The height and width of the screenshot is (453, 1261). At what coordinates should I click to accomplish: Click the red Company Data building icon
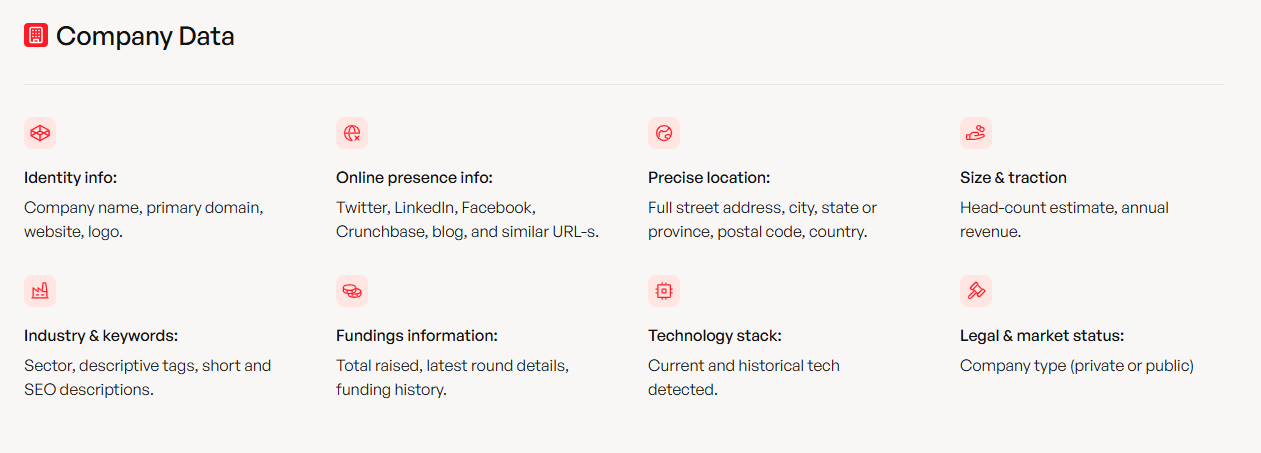coord(36,36)
